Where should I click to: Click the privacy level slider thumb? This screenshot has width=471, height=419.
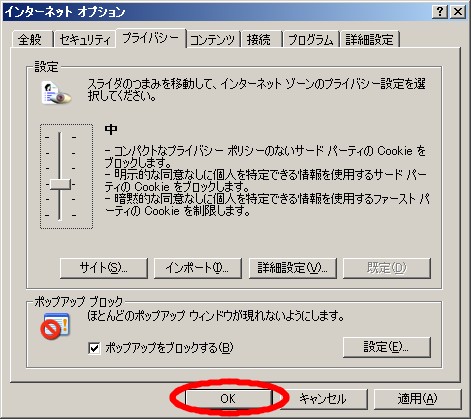click(x=60, y=184)
